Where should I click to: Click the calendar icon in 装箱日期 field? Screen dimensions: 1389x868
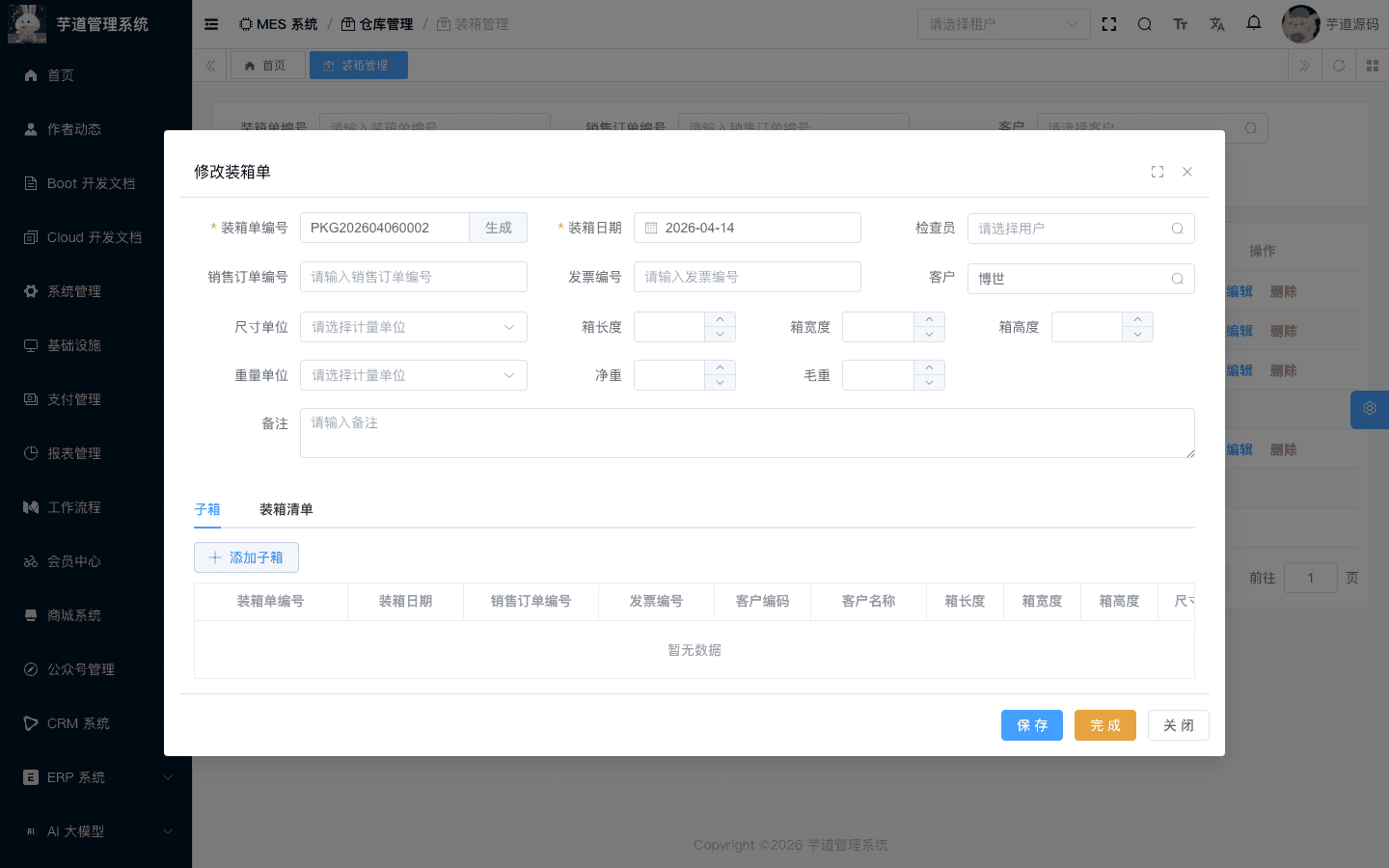651,229
